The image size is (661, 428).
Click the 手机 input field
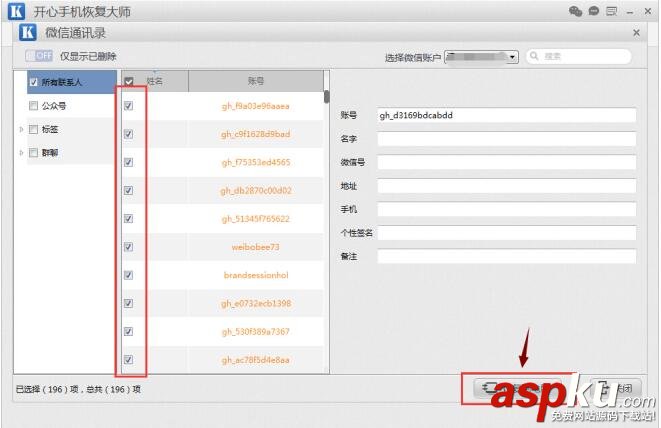(507, 210)
